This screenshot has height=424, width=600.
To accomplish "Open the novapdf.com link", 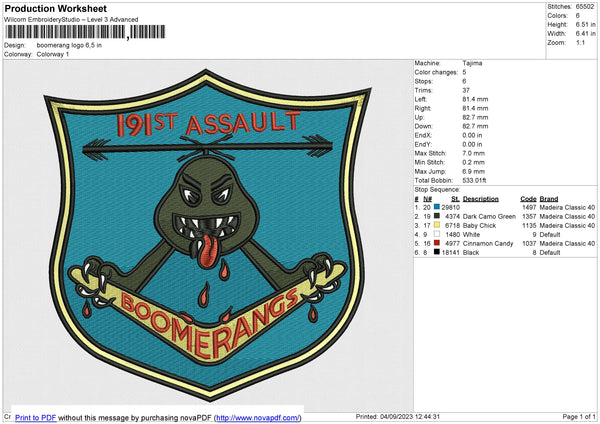I will 258,418.
